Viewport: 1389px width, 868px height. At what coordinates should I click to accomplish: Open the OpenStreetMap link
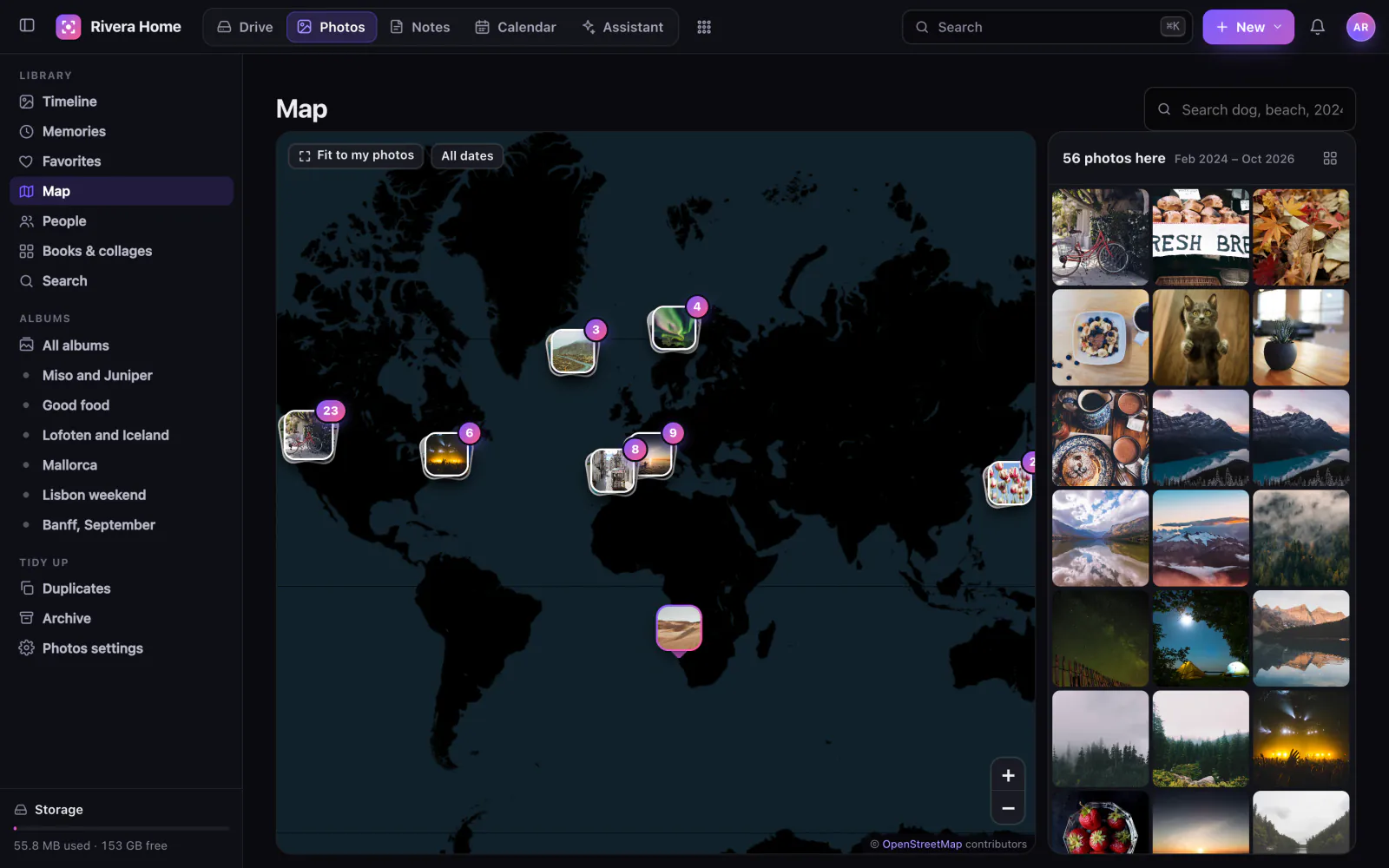pos(922,845)
